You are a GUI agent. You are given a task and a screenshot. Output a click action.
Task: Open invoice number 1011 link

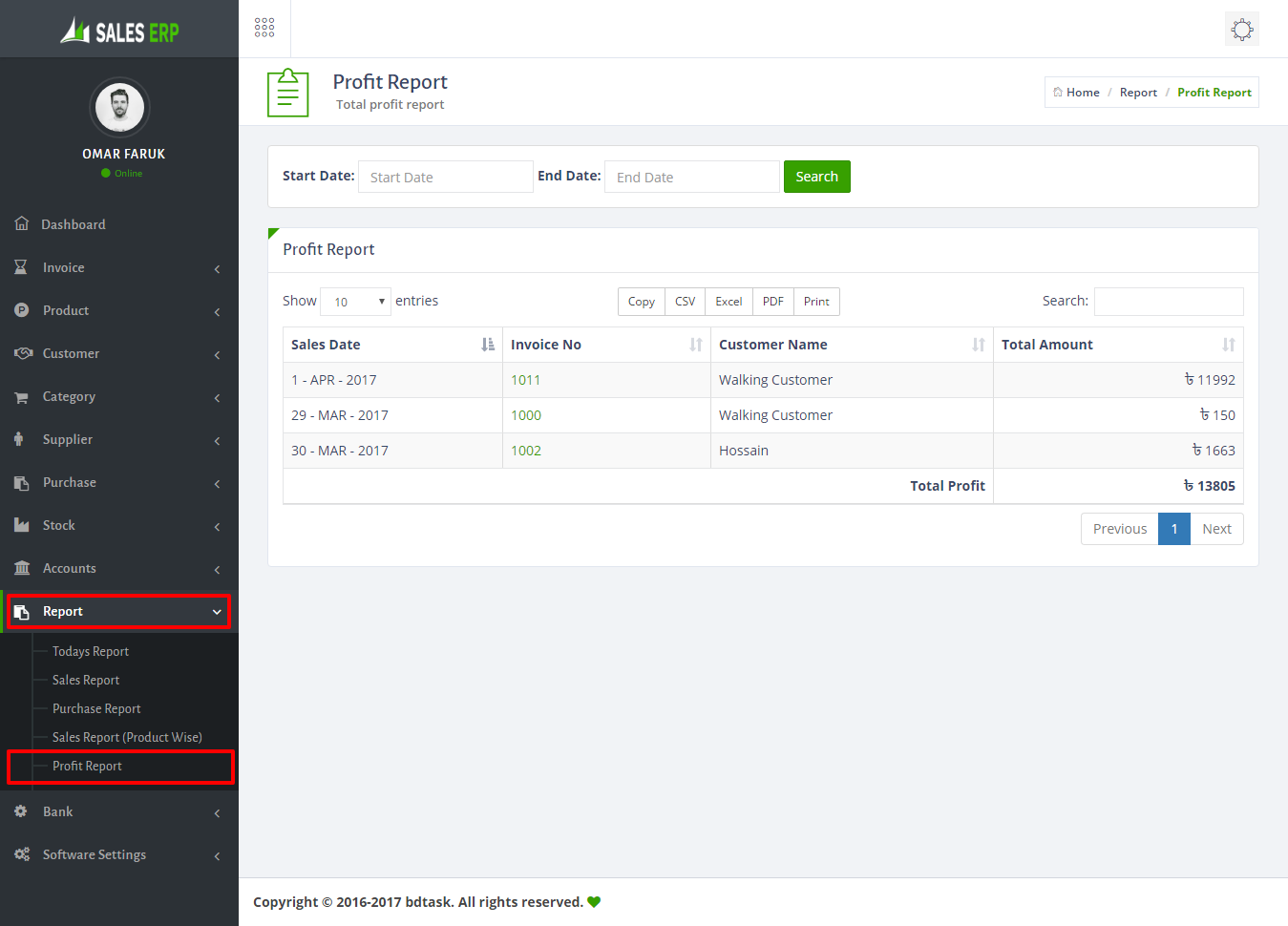point(525,380)
